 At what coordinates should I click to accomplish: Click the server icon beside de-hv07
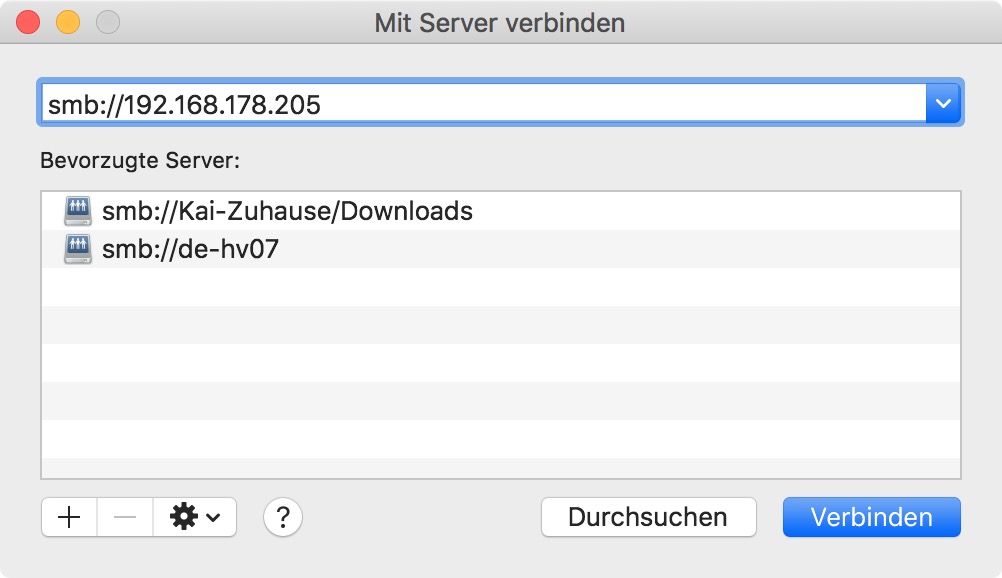coord(78,249)
